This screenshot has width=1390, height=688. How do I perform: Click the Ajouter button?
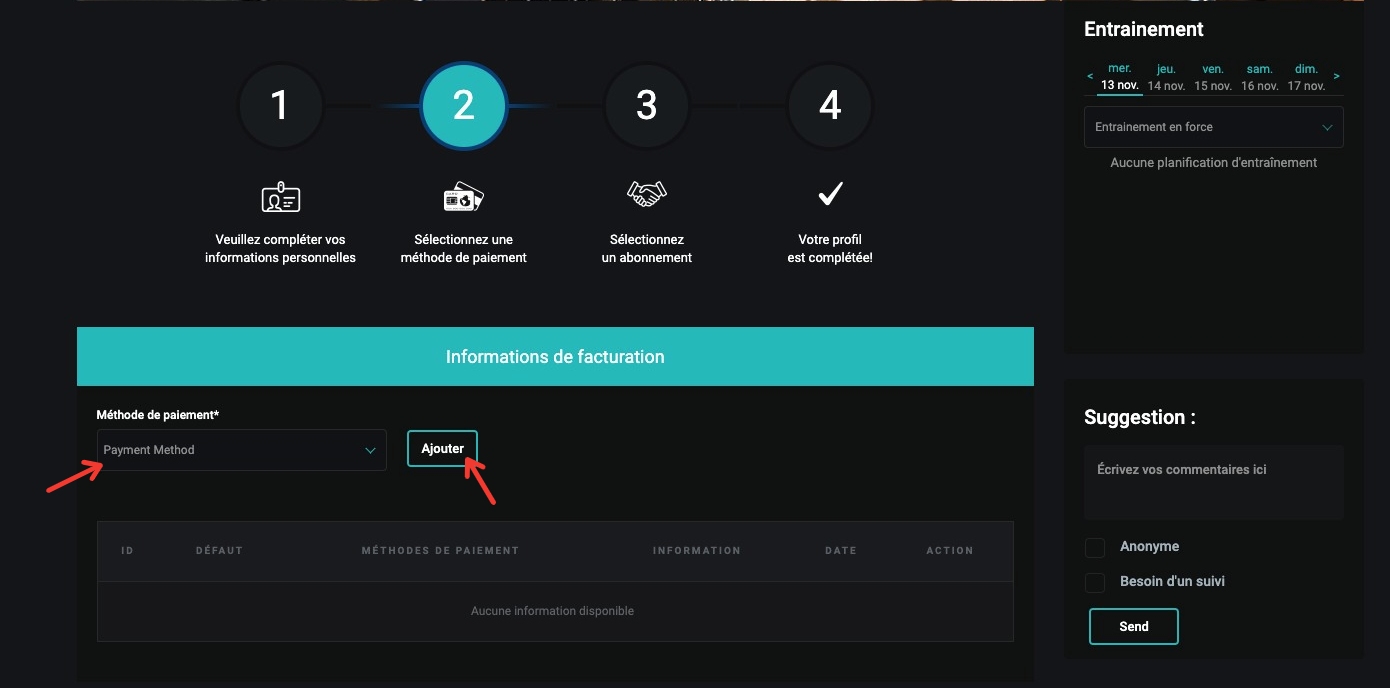click(442, 449)
